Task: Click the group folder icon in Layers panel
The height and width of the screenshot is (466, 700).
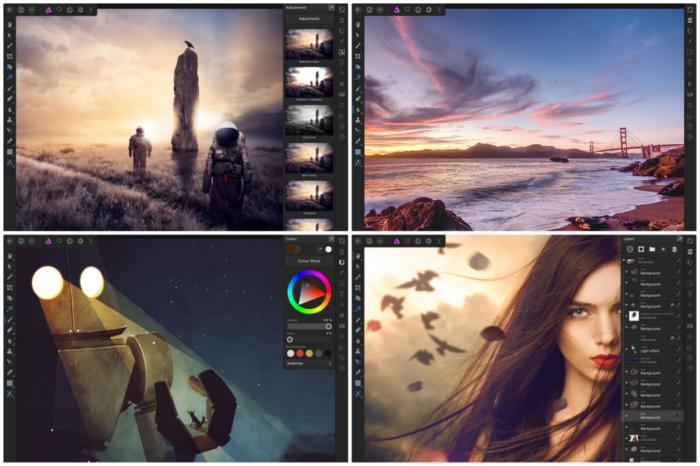Action: (x=652, y=249)
